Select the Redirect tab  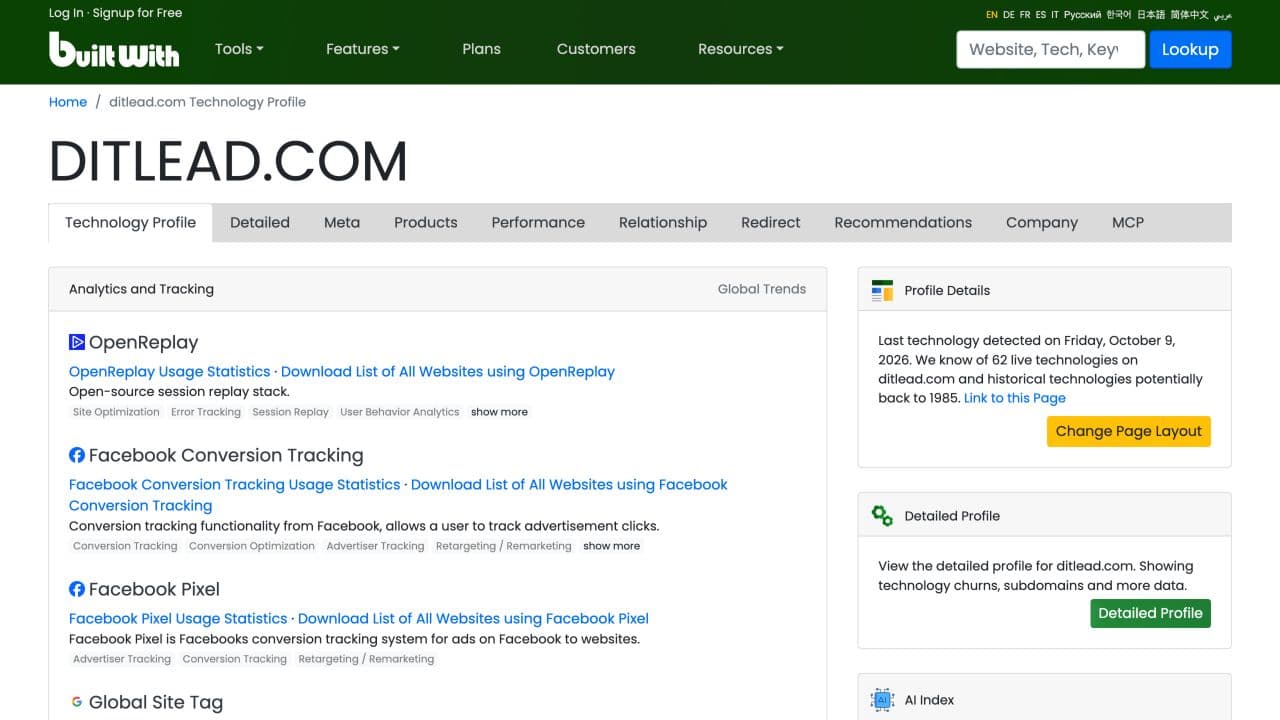771,223
